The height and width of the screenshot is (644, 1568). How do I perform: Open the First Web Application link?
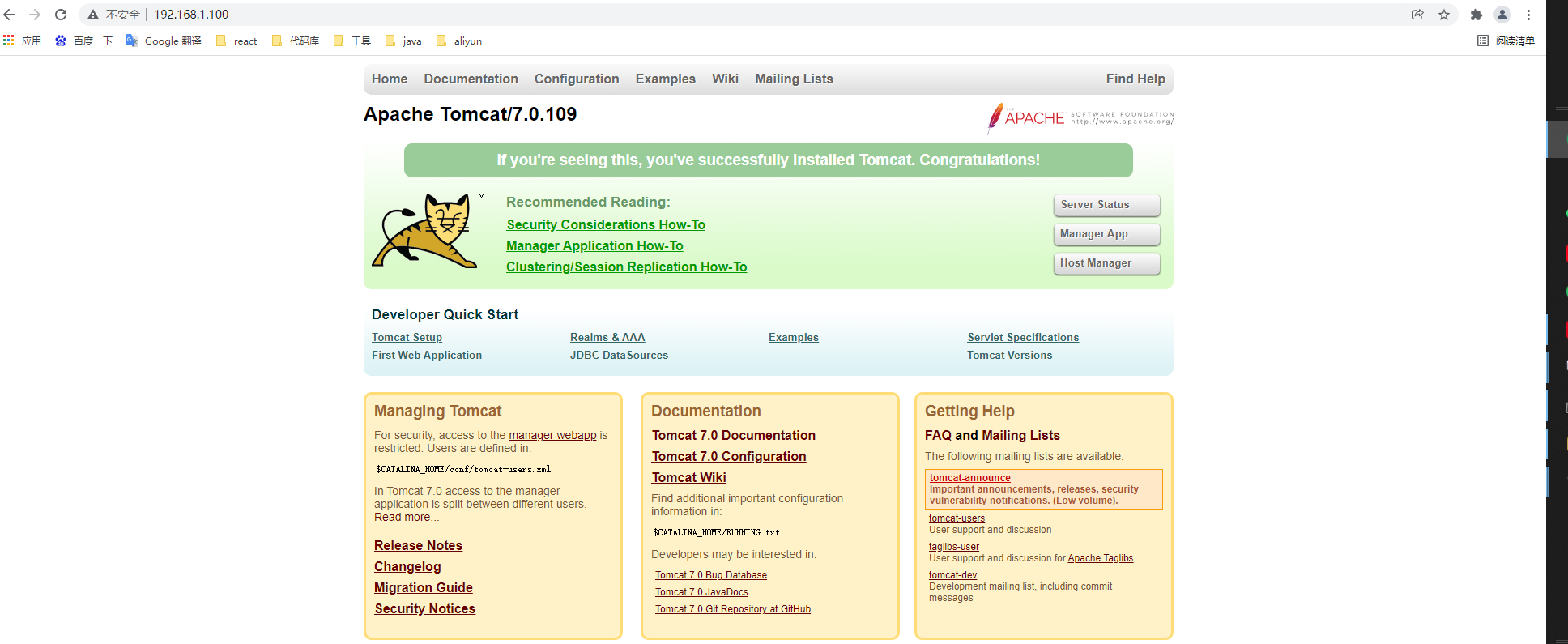tap(427, 355)
